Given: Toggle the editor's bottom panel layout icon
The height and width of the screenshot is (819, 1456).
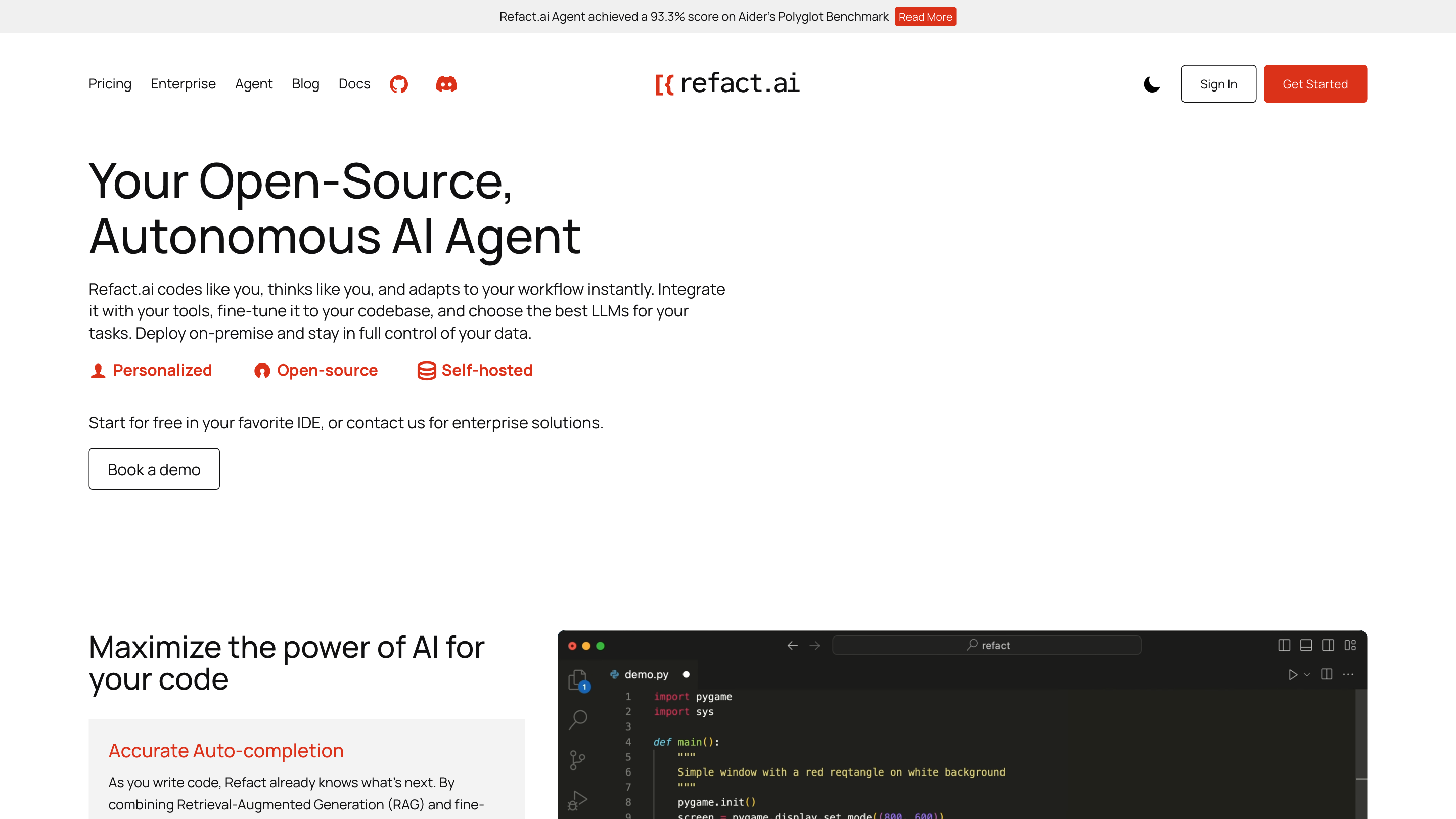Looking at the screenshot, I should 1306,645.
